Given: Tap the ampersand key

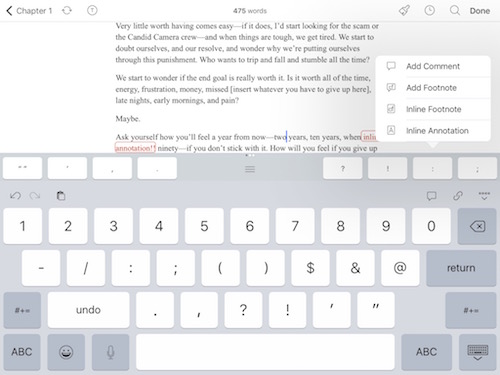Looking at the screenshot, I should pyautogui.click(x=355, y=268).
